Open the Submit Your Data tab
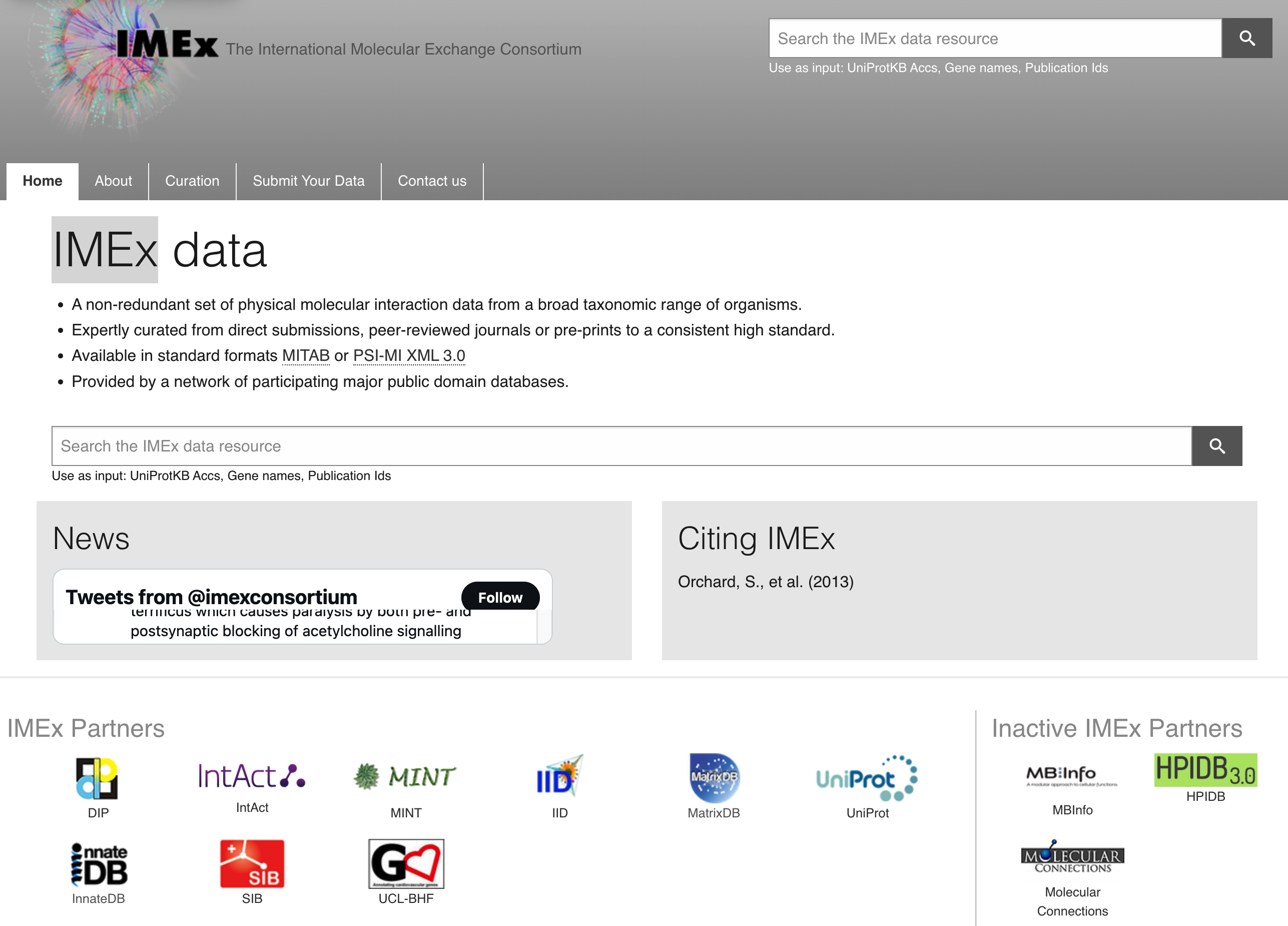The height and width of the screenshot is (926, 1288). [309, 181]
